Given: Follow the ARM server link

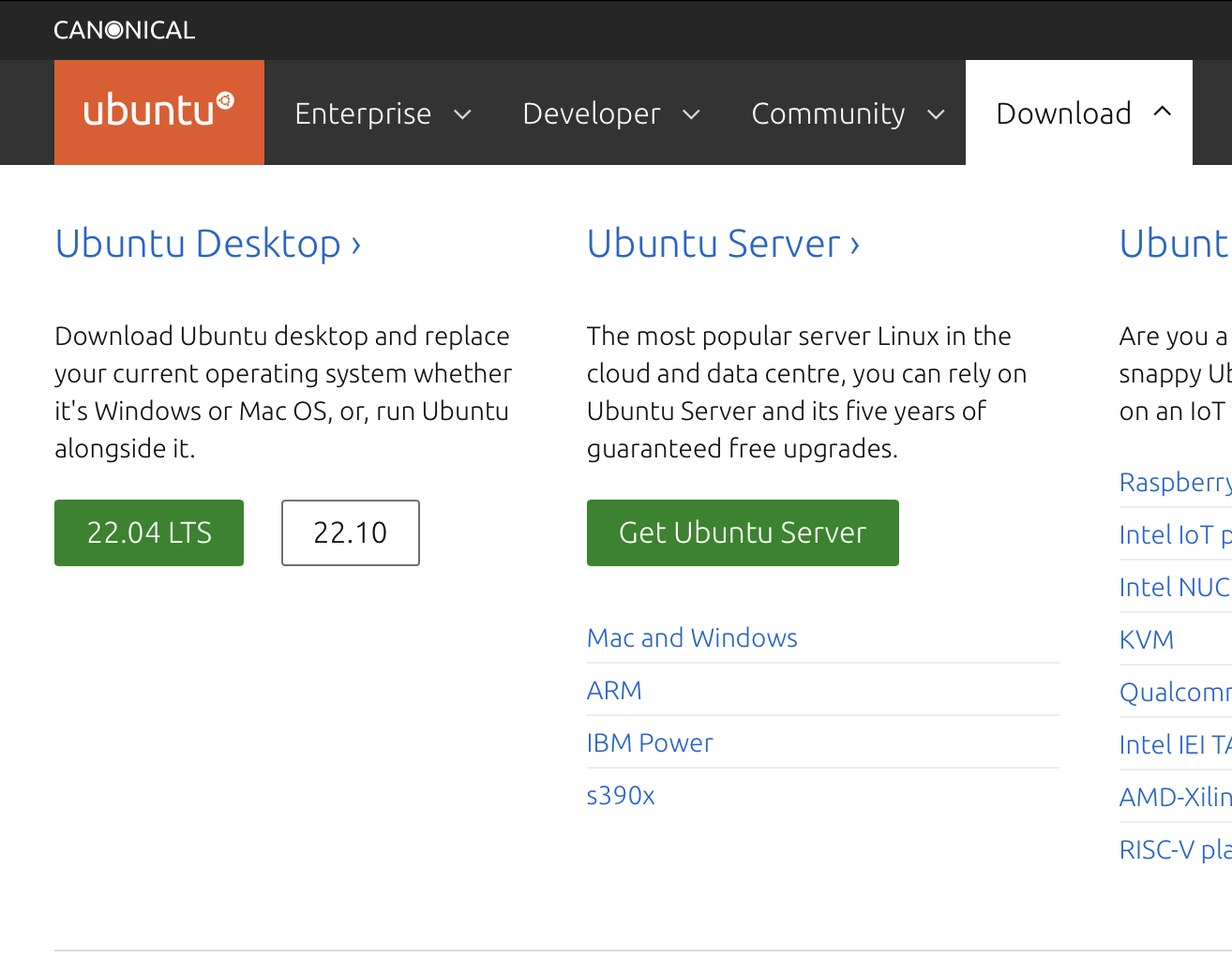Looking at the screenshot, I should click(614, 690).
